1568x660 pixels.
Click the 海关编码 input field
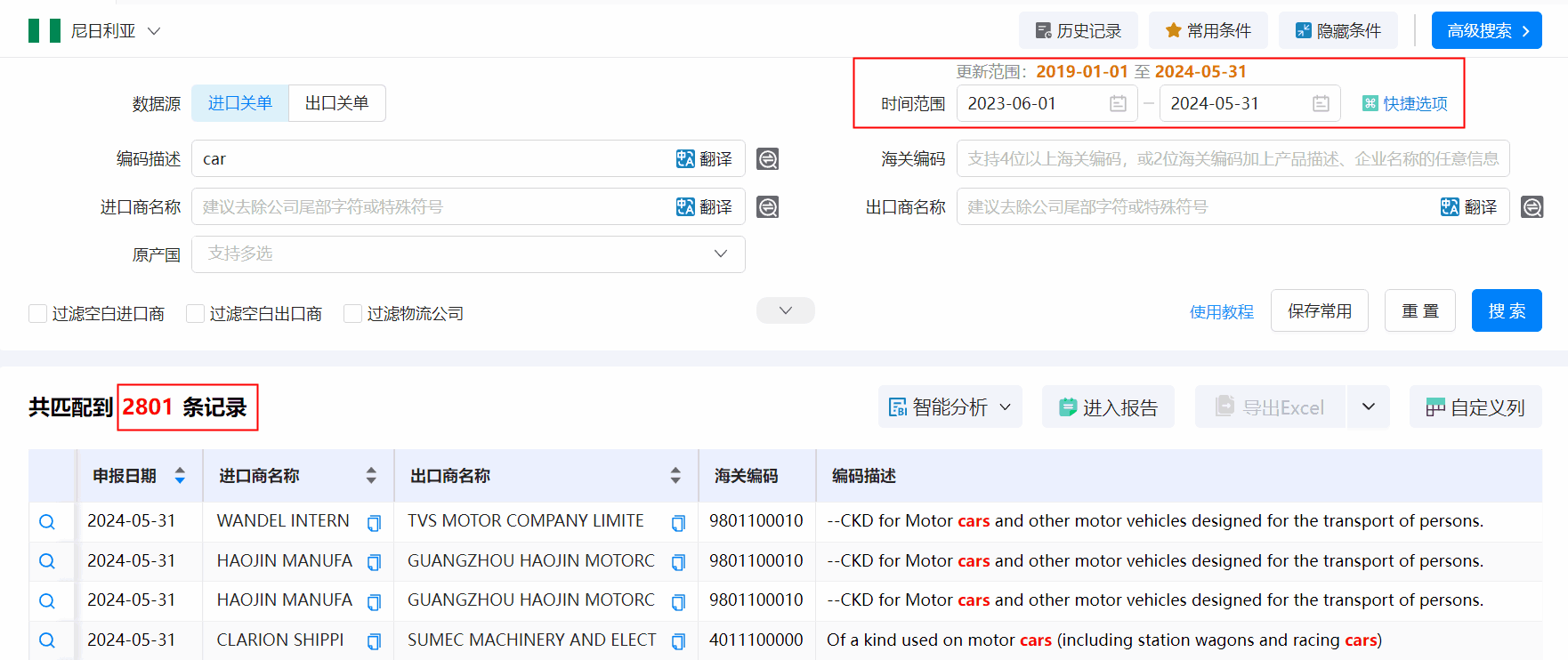[1233, 159]
